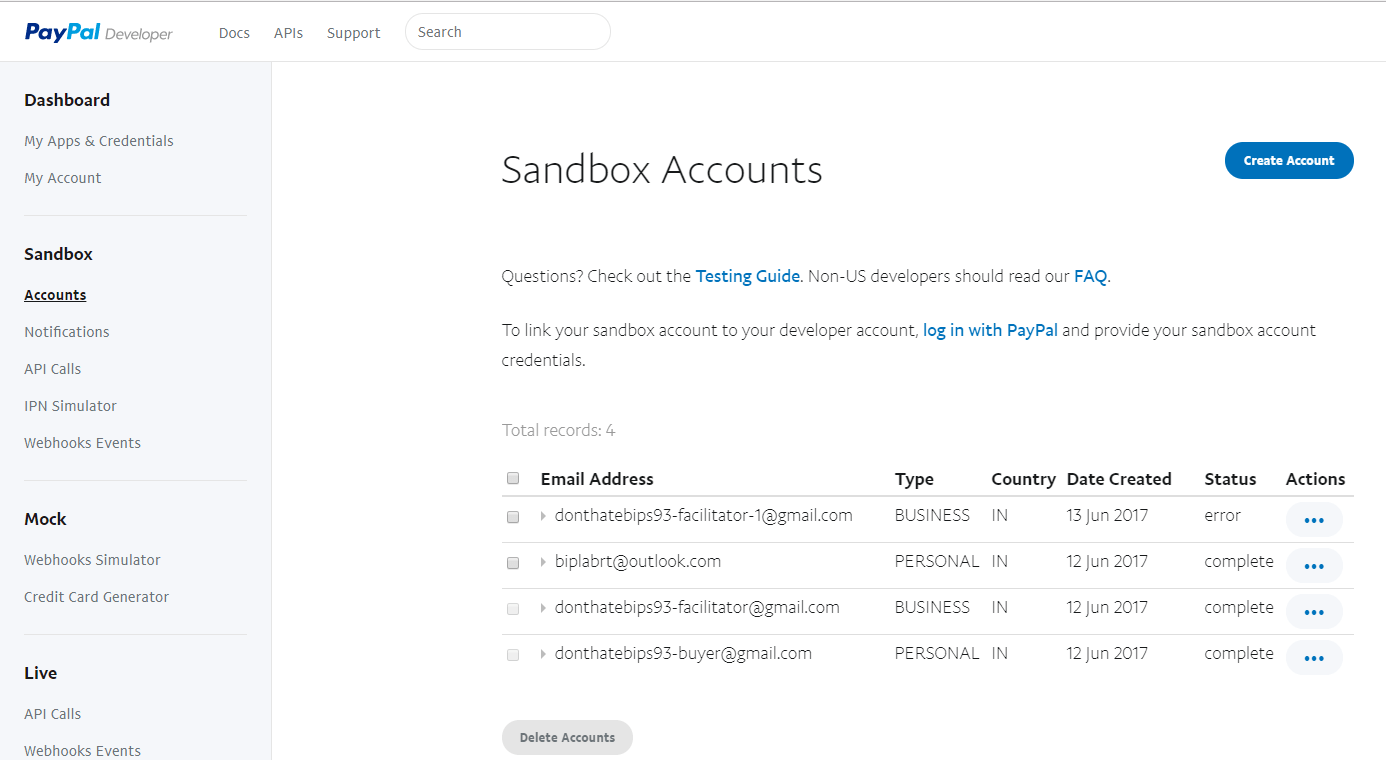This screenshot has width=1386, height=760.
Task: Click the Total records: 4 text
Action: (558, 431)
